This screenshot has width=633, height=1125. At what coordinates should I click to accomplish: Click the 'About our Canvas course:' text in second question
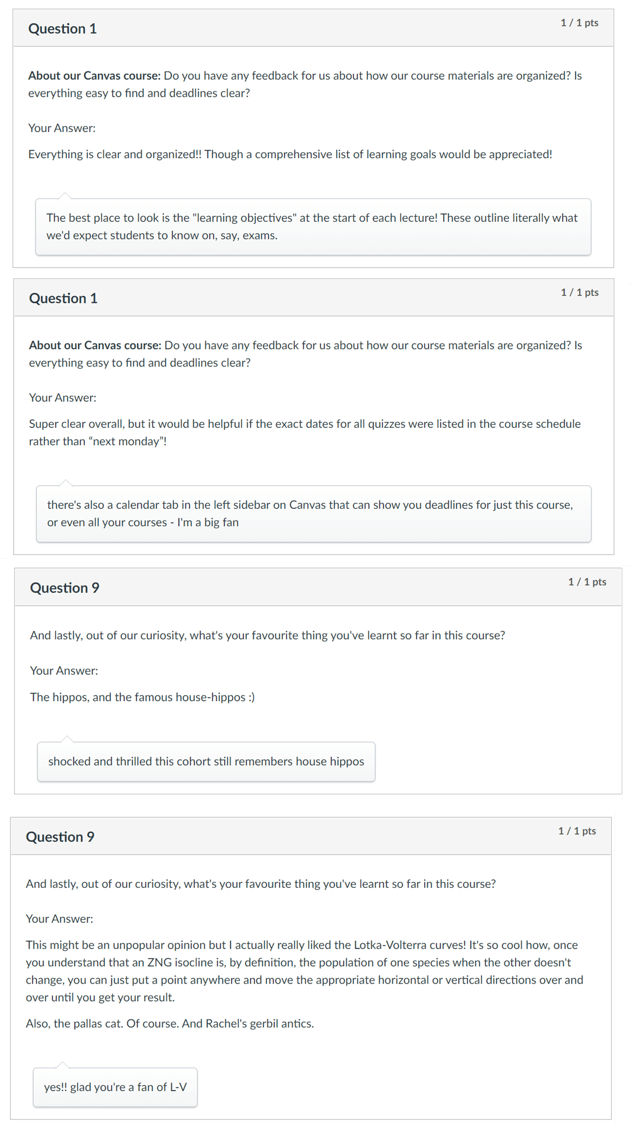point(95,345)
